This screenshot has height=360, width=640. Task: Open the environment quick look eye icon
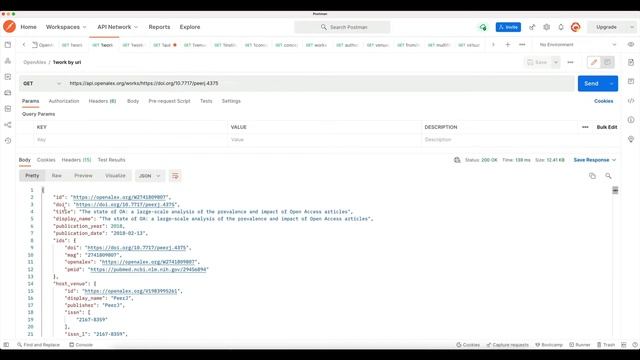pos(631,44)
